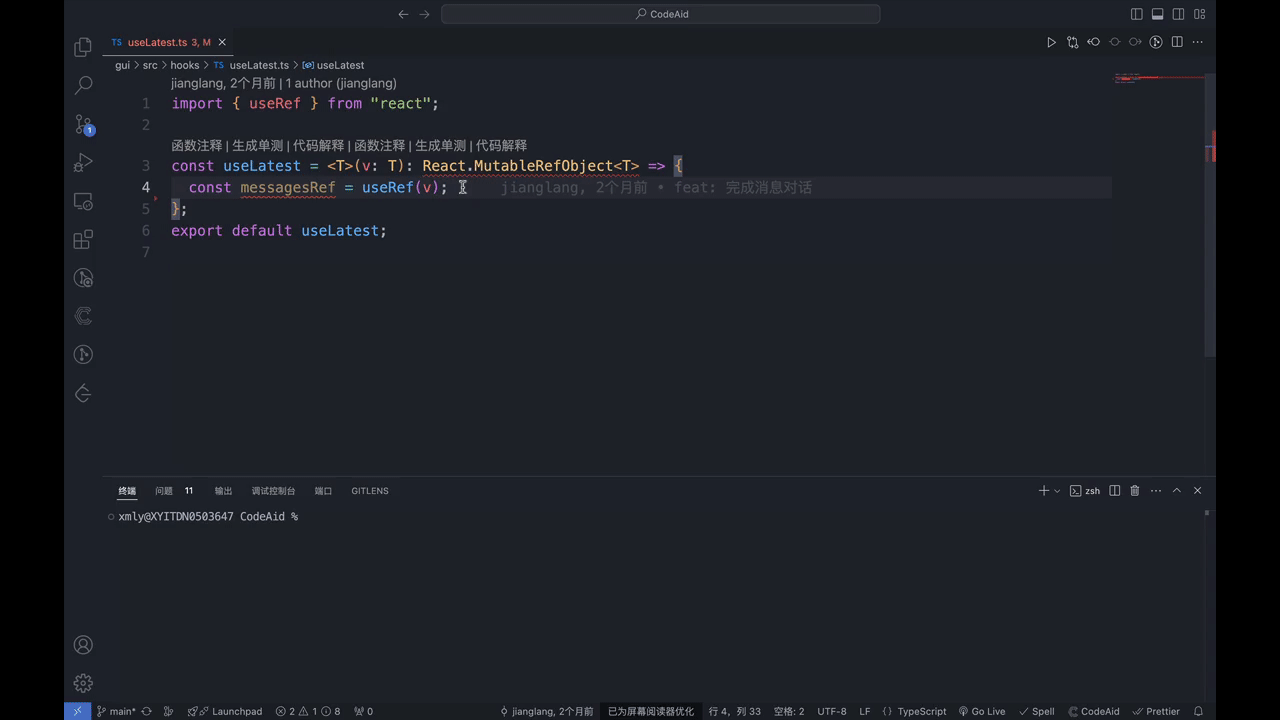Open the Remote Explorer view
Viewport: 1280px width, 720px height.
click(x=84, y=201)
